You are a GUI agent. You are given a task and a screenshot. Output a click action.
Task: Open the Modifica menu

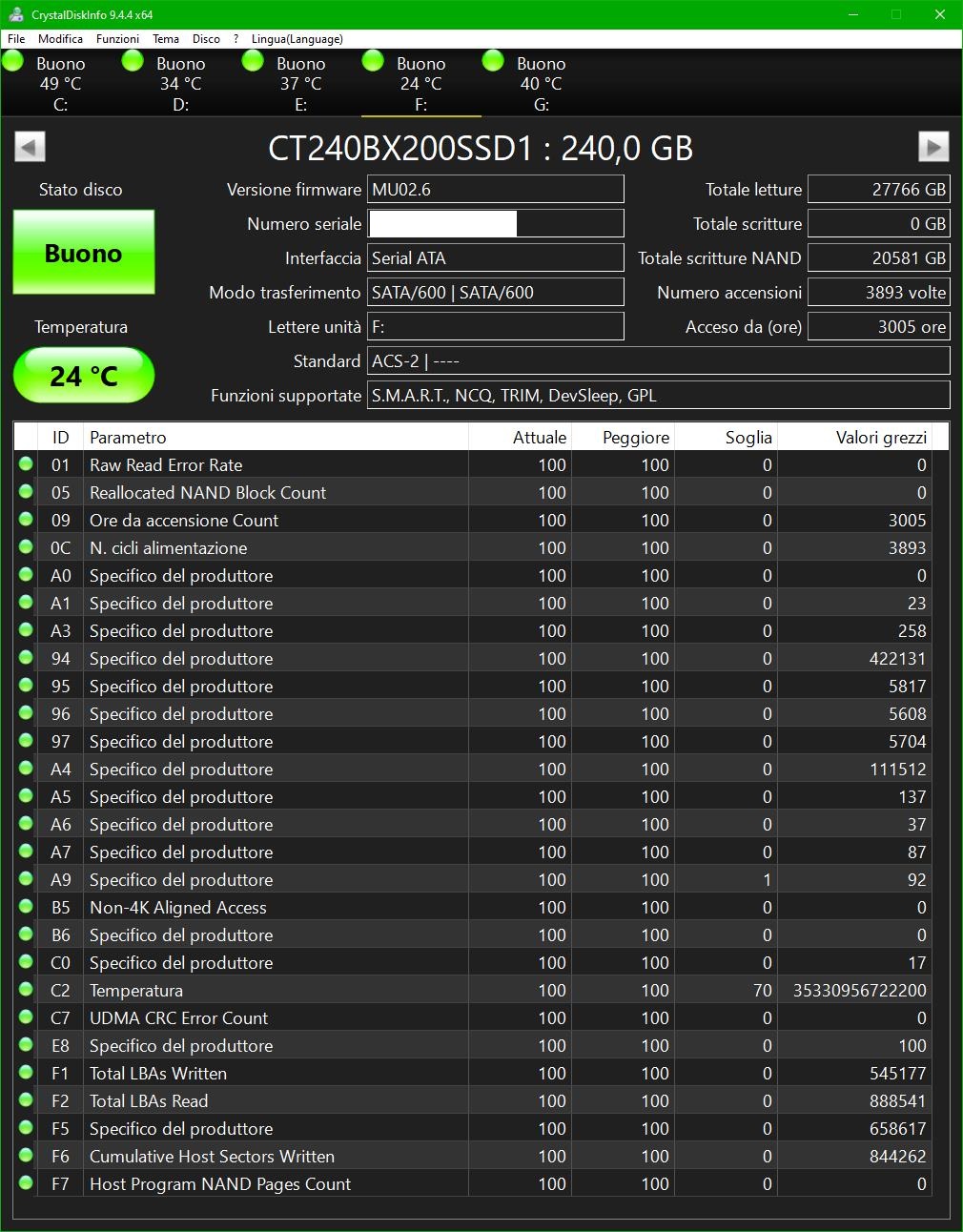pyautogui.click(x=60, y=39)
